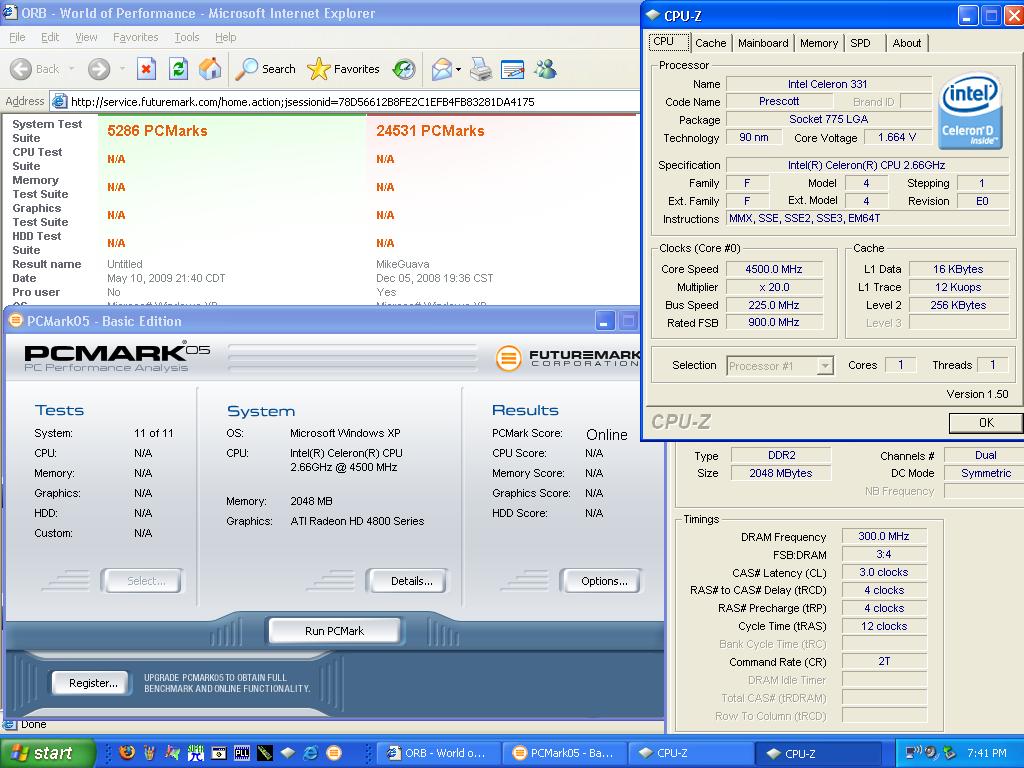Click the memory stick icon in quick launch
This screenshot has width=1024, height=768.
click(x=264, y=752)
